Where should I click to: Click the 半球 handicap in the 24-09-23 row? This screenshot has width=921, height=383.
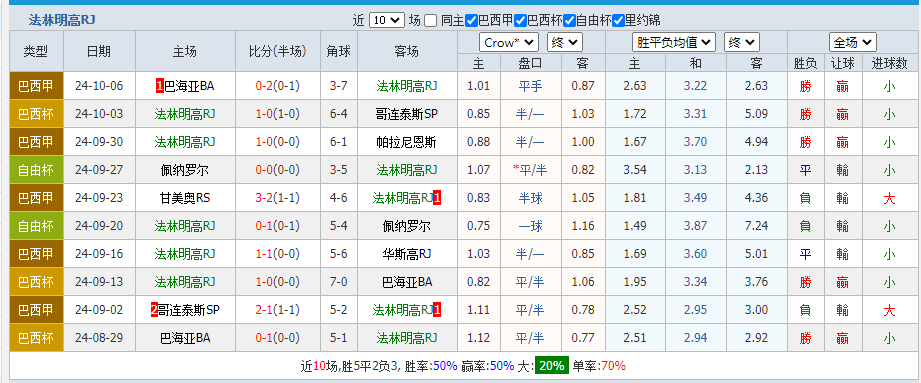tap(530, 198)
